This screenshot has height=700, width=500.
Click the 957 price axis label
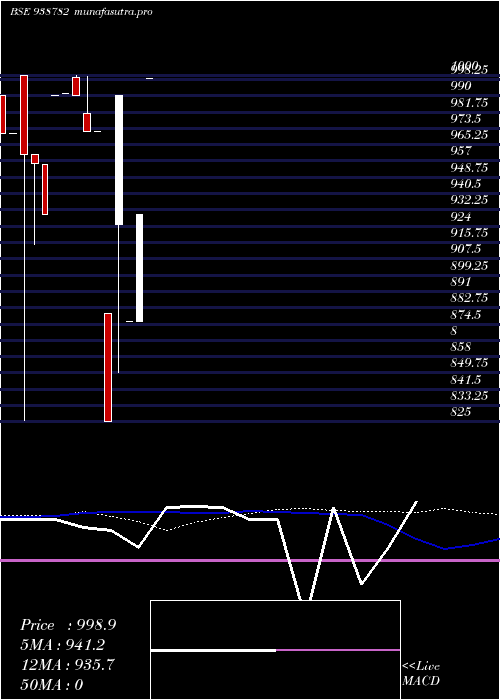(461, 151)
